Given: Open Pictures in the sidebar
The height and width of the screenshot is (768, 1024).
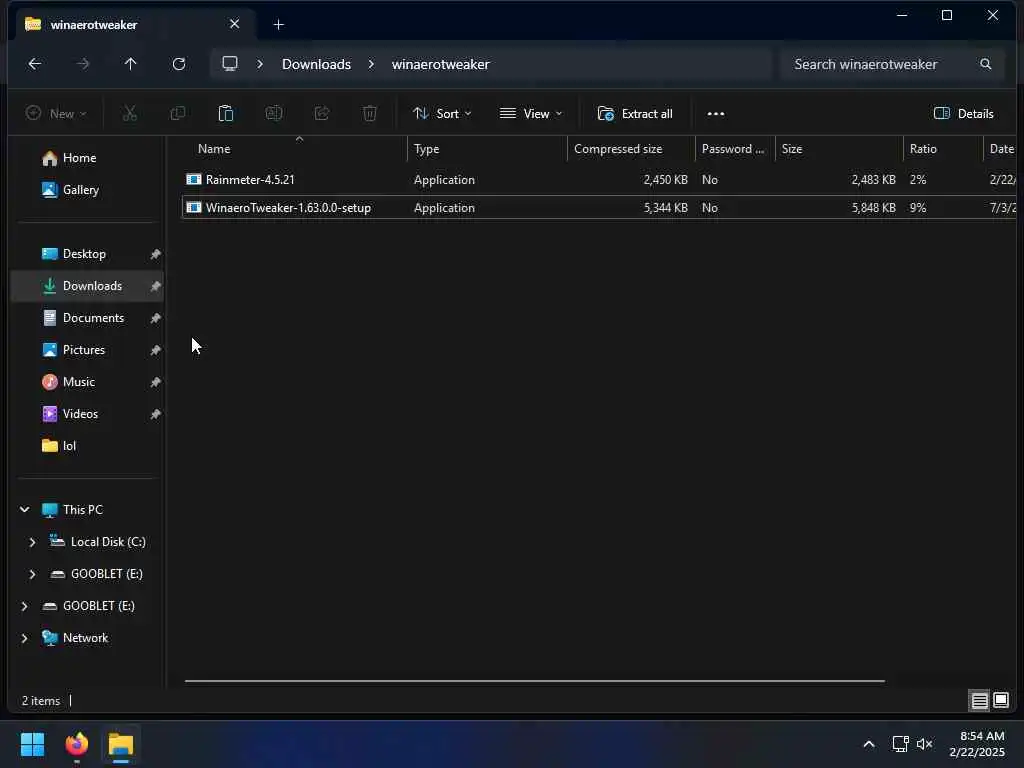Looking at the screenshot, I should [84, 350].
